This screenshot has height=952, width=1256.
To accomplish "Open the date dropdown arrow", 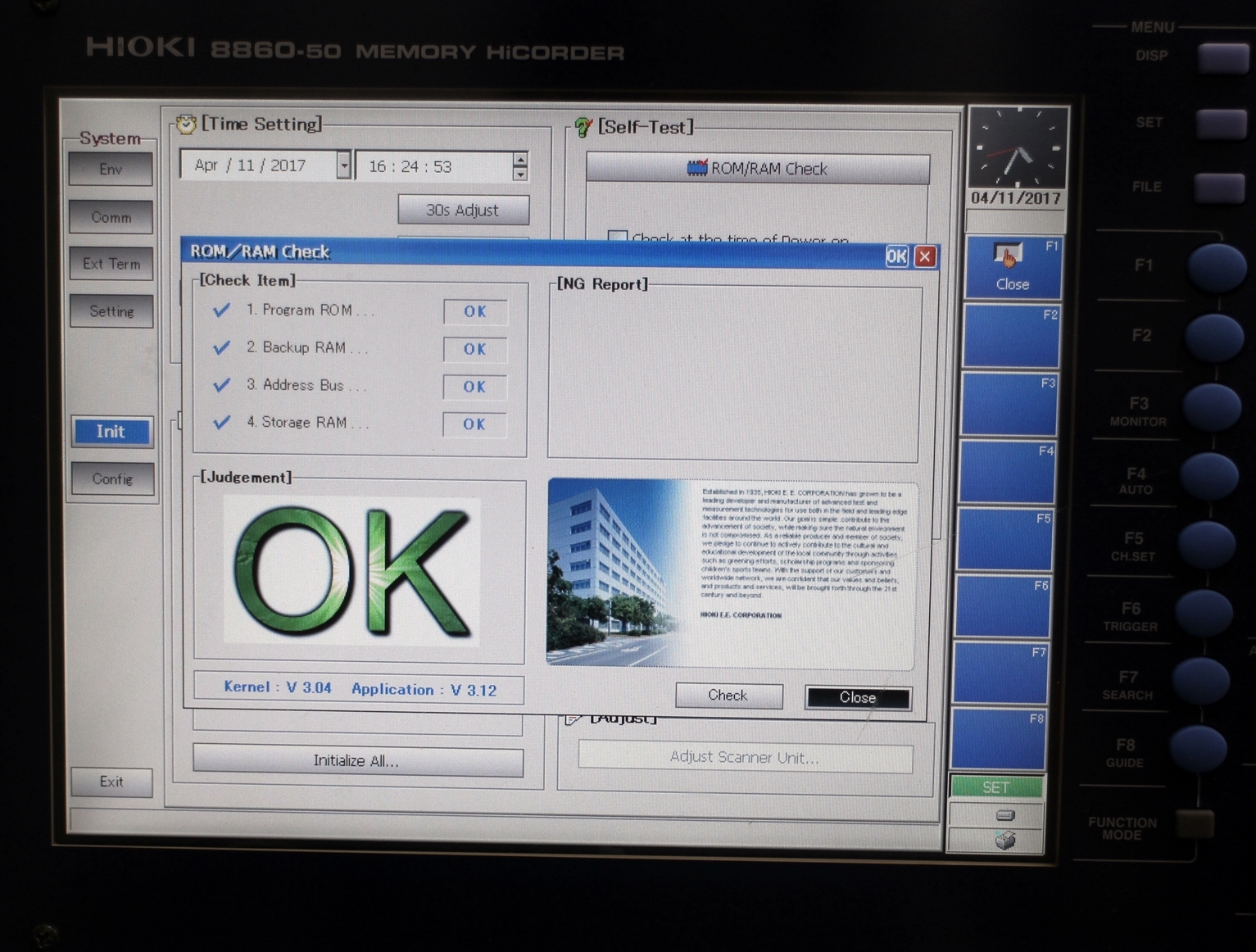I will tap(344, 165).
